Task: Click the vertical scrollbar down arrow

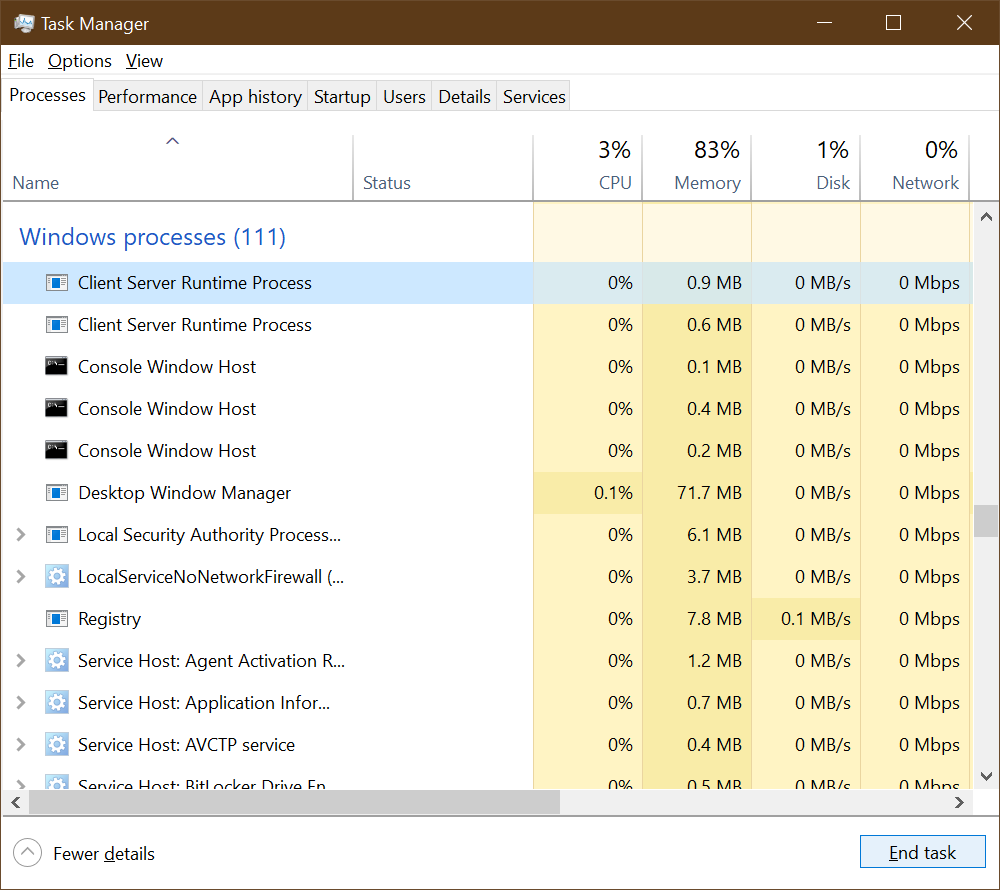Action: 986,776
